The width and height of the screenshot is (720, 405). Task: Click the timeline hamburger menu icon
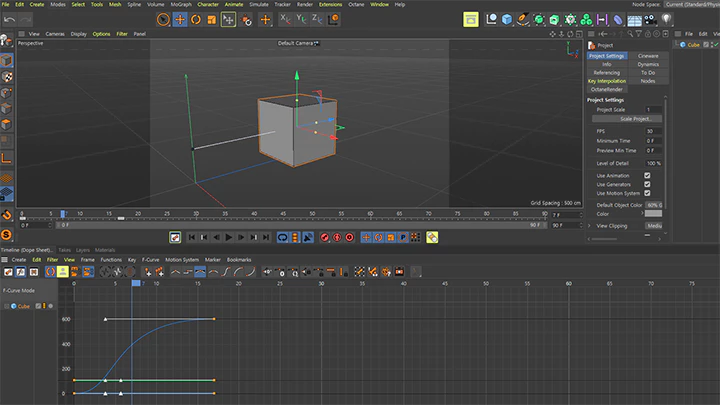[4, 260]
